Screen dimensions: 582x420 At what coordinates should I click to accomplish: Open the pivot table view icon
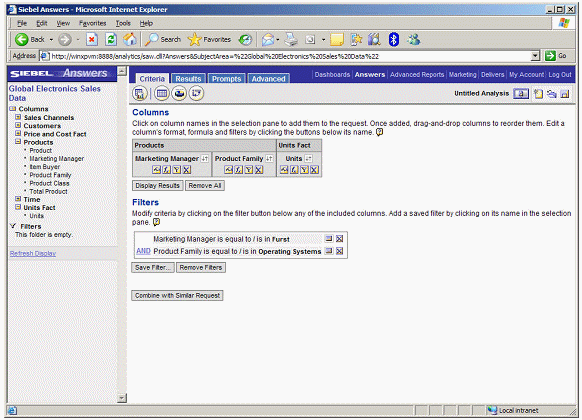(196, 93)
